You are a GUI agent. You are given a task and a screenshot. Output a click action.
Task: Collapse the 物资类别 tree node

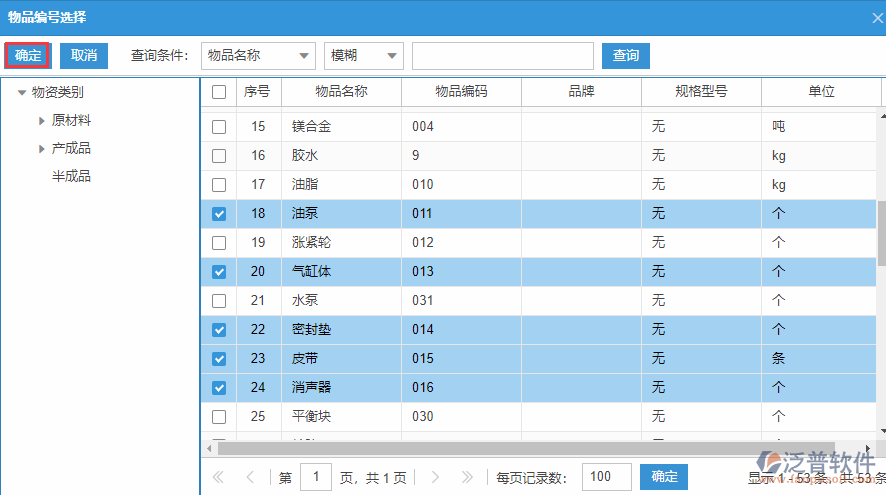tap(21, 92)
